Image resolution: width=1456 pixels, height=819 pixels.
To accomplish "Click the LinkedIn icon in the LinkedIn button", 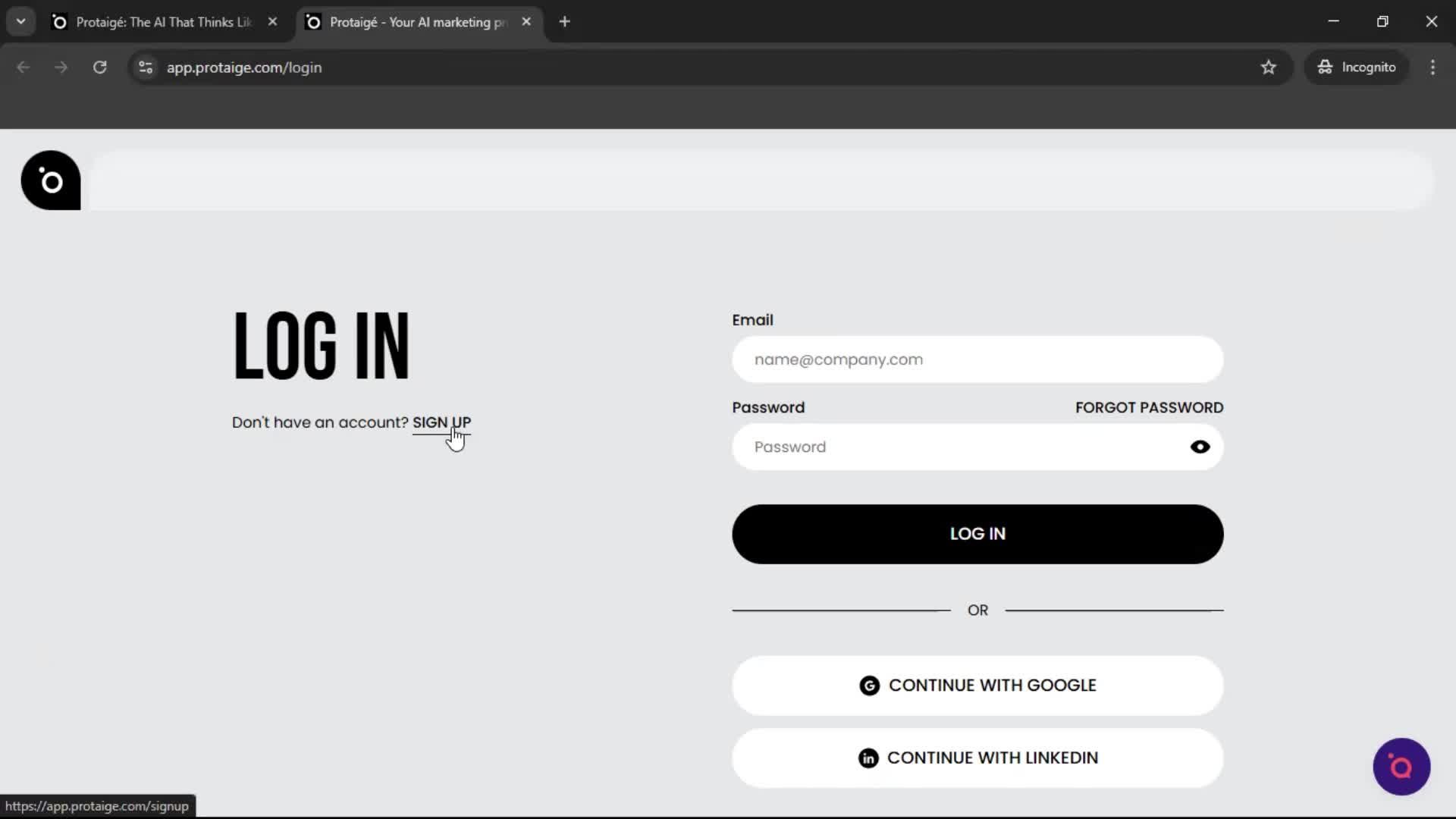I will (868, 758).
